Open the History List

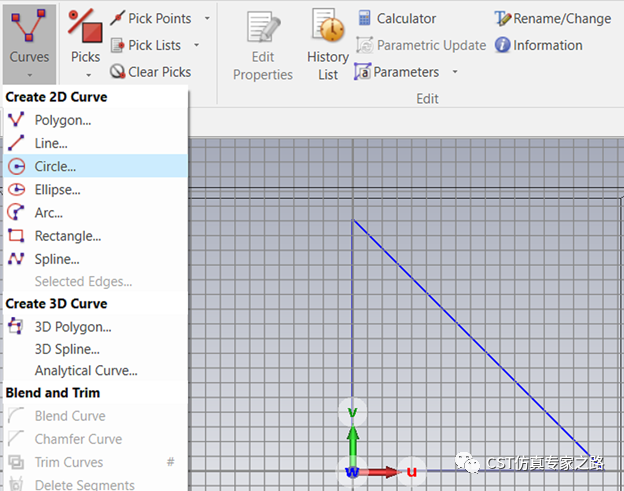(x=328, y=44)
